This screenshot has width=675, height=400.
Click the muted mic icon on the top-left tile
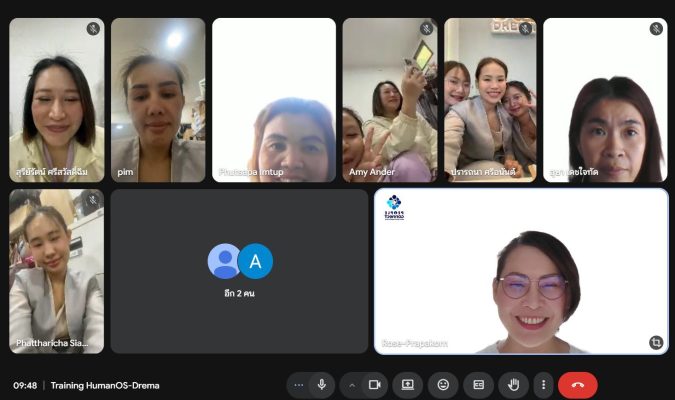point(93,29)
